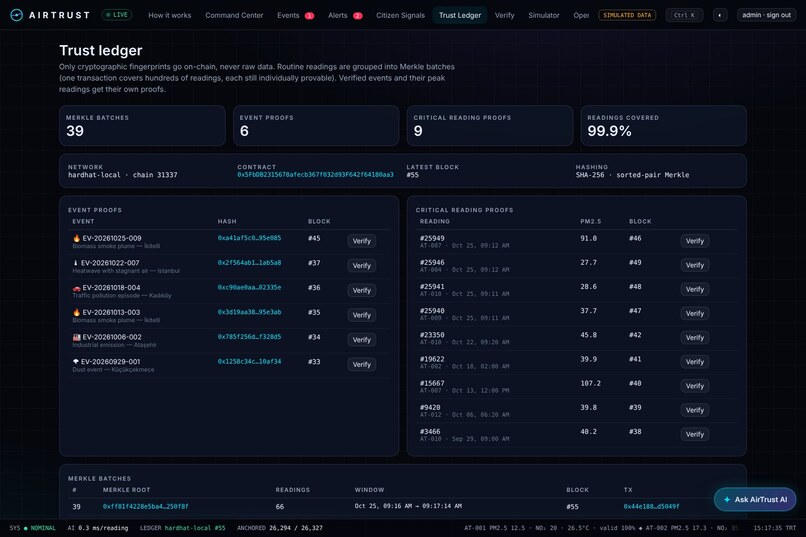This screenshot has width=806, height=537.
Task: Open the How it works page
Action: click(170, 15)
